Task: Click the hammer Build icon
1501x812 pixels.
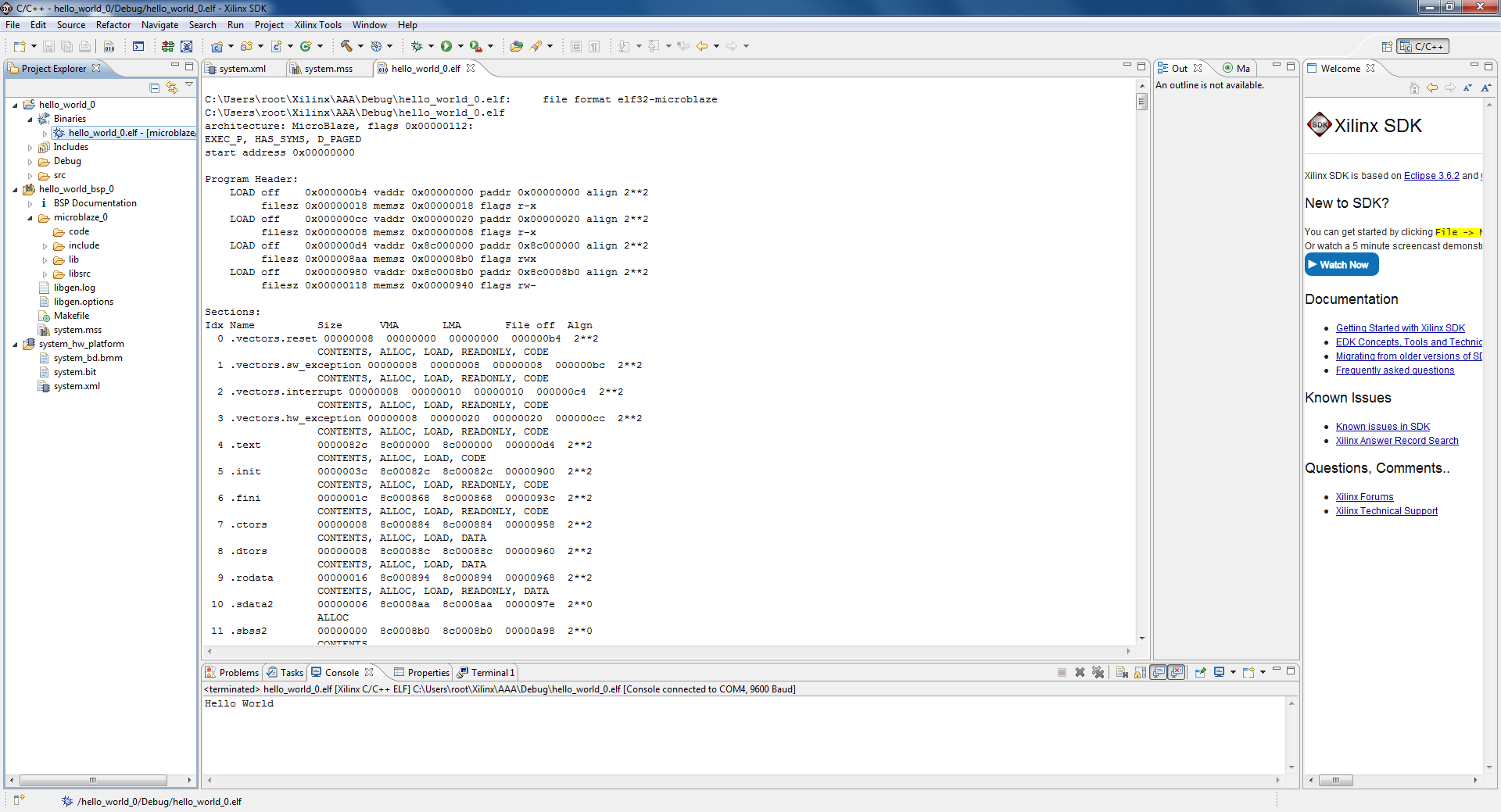Action: tap(346, 46)
